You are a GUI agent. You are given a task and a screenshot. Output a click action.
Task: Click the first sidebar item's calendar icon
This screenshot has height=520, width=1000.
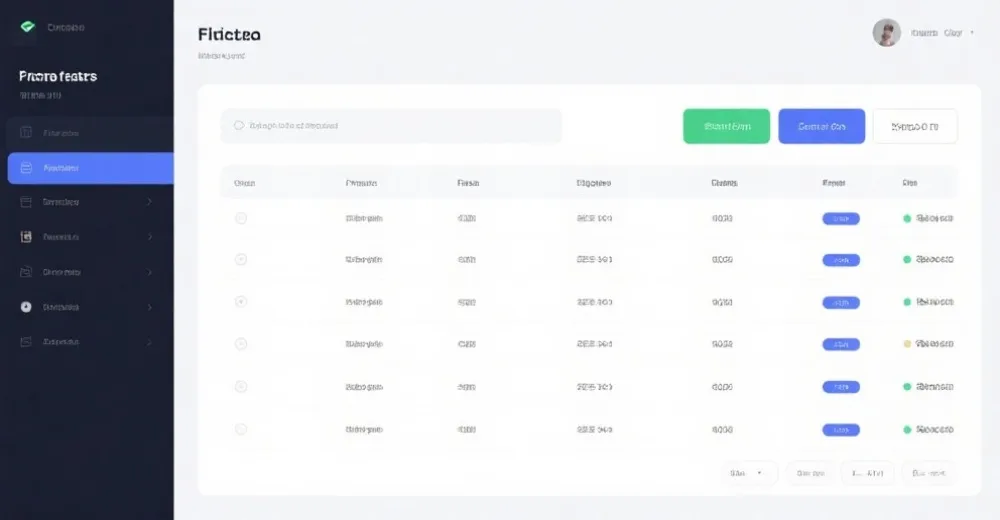click(26, 132)
